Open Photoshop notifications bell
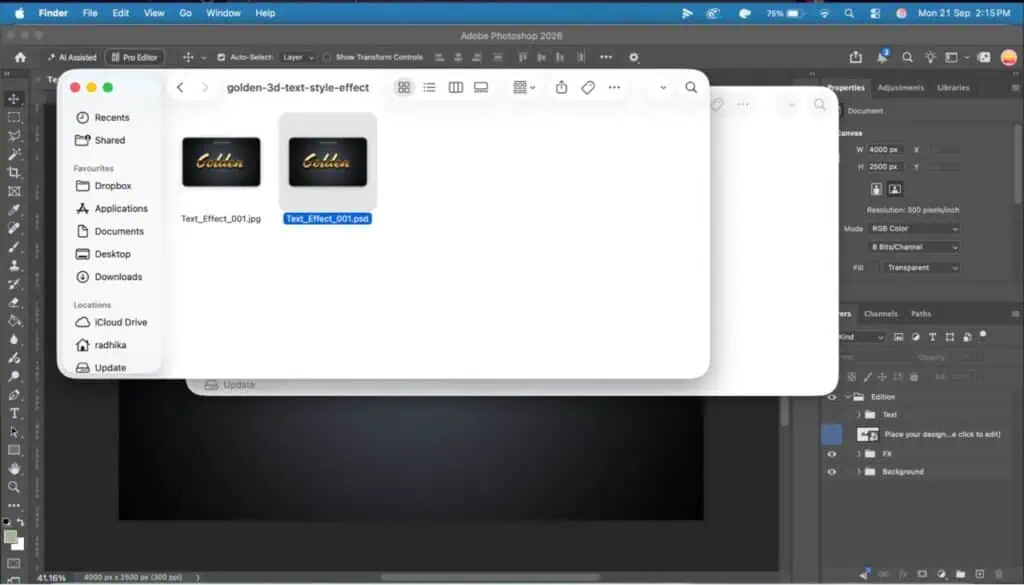 click(882, 57)
